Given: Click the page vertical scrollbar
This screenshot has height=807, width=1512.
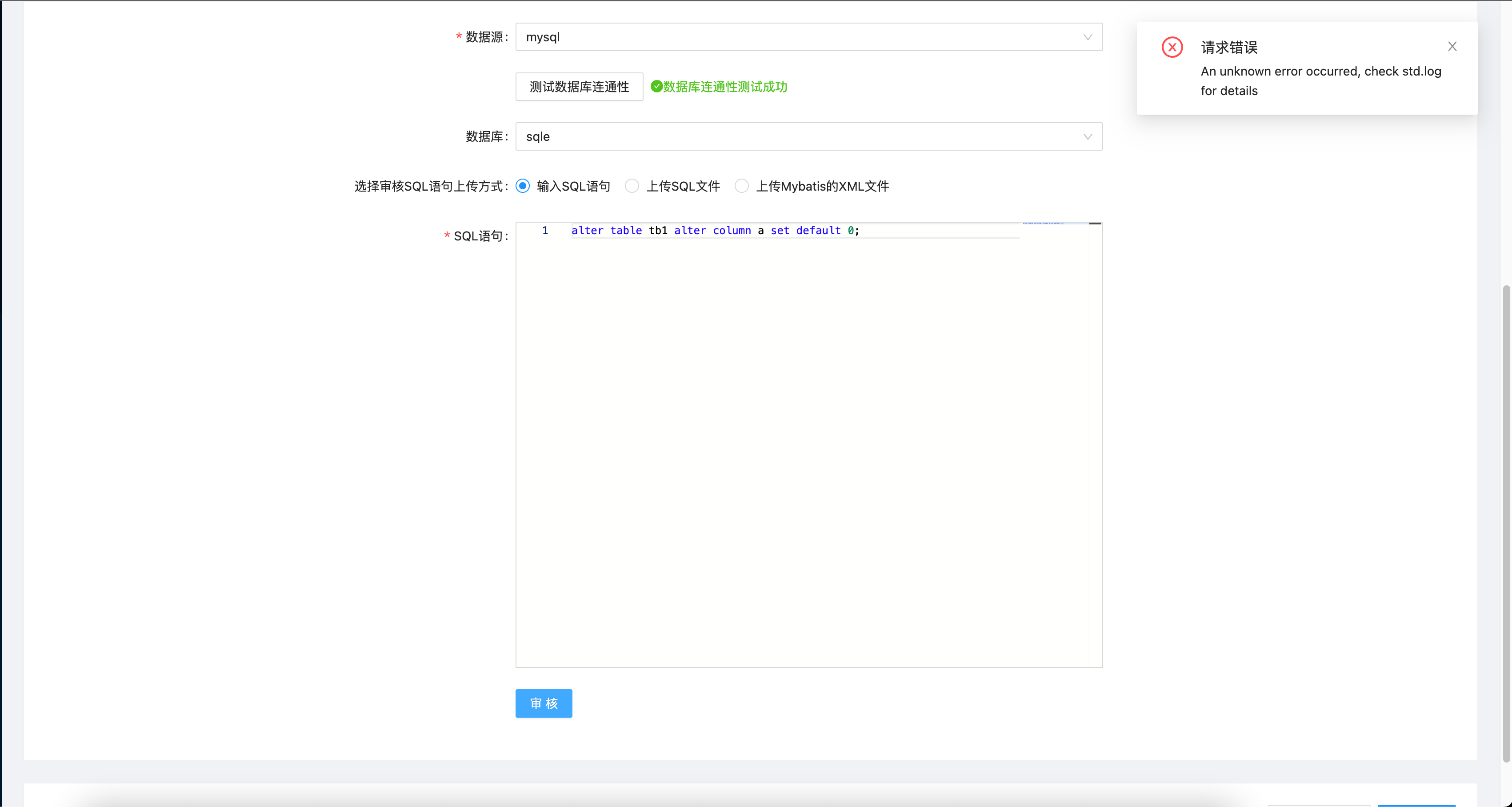Looking at the screenshot, I should point(1506,411).
